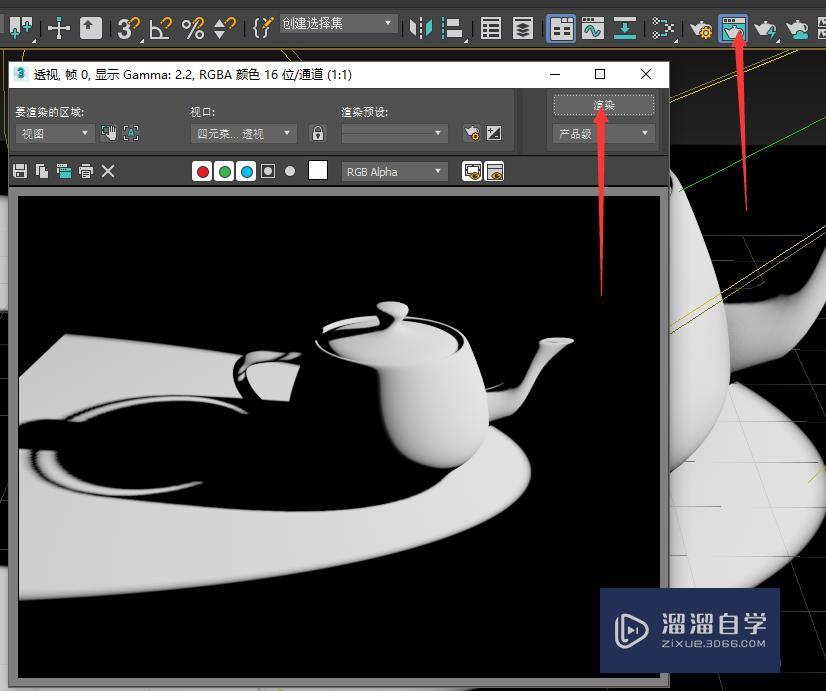Viewport: 826px width, 691px height.
Task: Print the rendered image
Action: tap(86, 171)
